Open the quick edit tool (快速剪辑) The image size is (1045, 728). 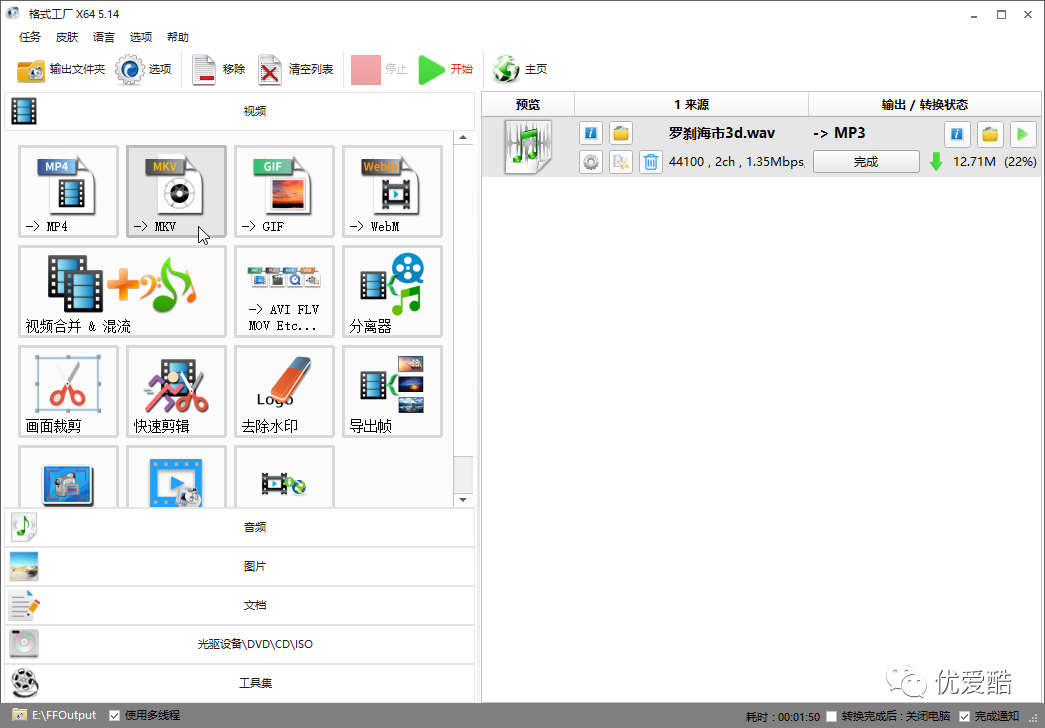176,391
